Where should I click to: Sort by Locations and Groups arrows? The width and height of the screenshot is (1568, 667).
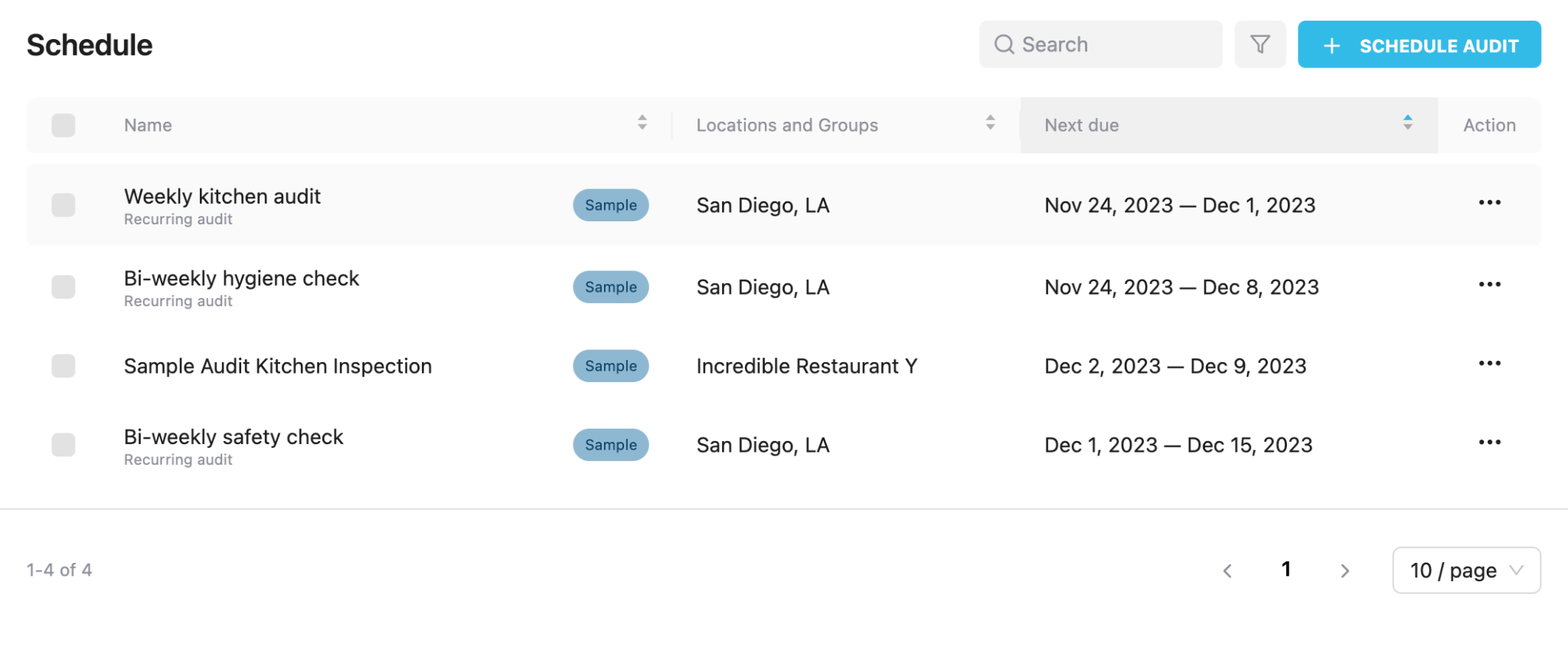point(990,123)
